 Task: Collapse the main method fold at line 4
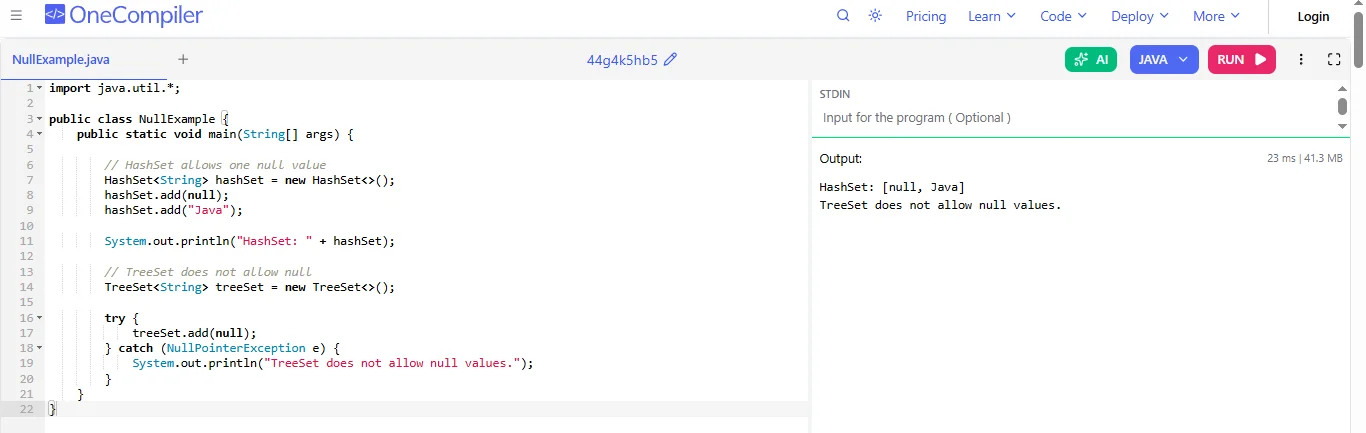pos(40,134)
